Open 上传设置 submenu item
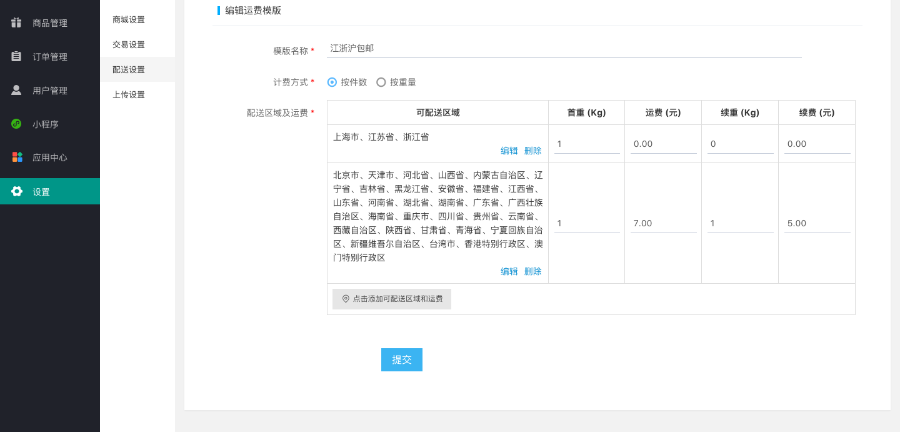 tap(128, 94)
